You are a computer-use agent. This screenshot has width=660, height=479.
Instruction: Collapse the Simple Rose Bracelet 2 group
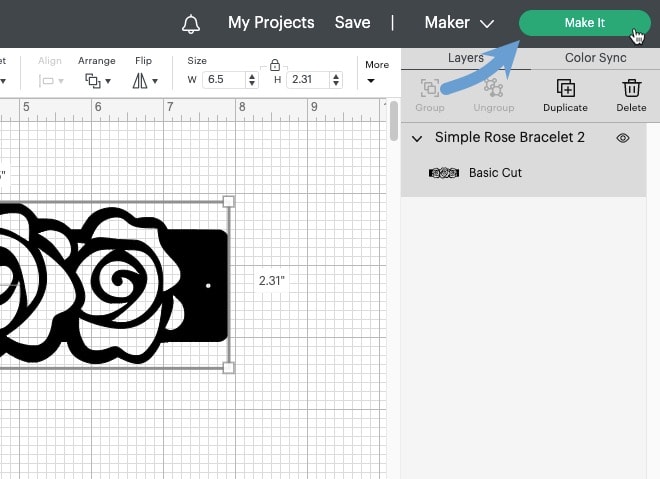click(417, 138)
